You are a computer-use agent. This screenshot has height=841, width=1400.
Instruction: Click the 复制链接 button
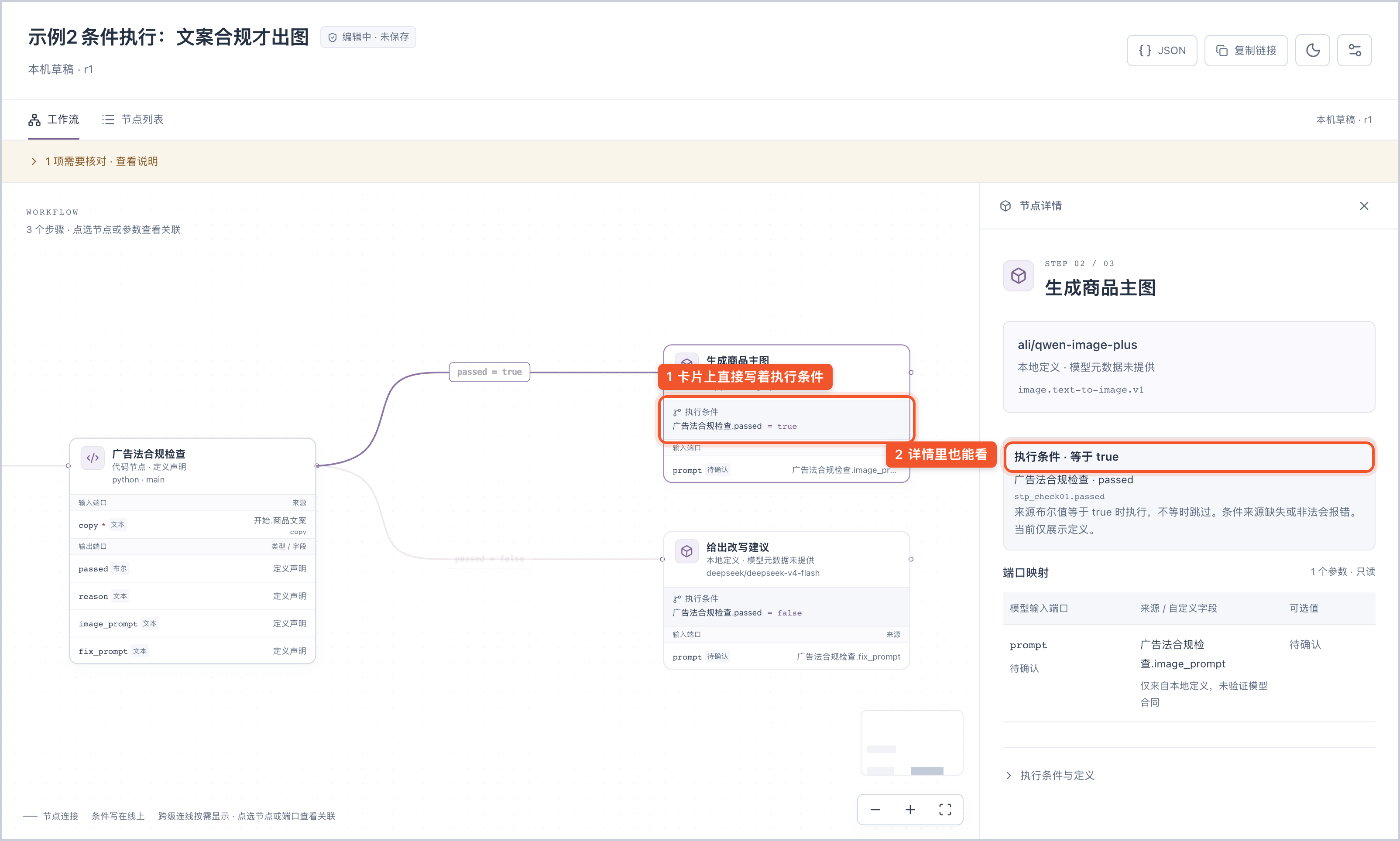click(x=1246, y=51)
